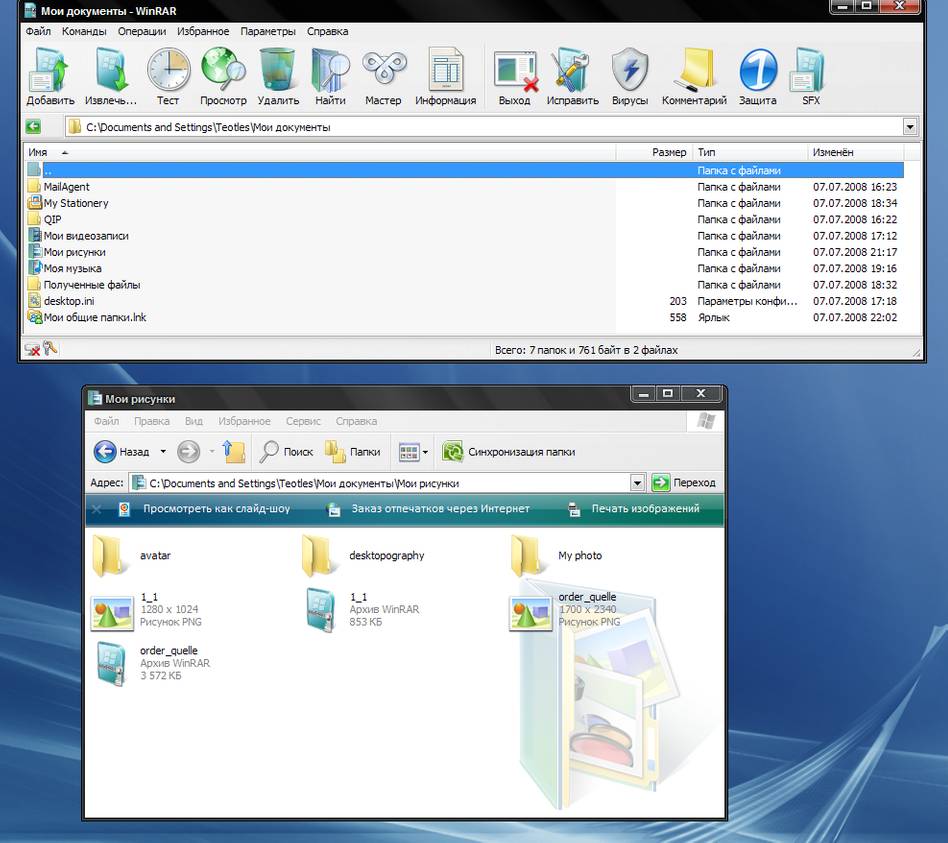Open the Операции menu in WinRAR

click(141, 31)
